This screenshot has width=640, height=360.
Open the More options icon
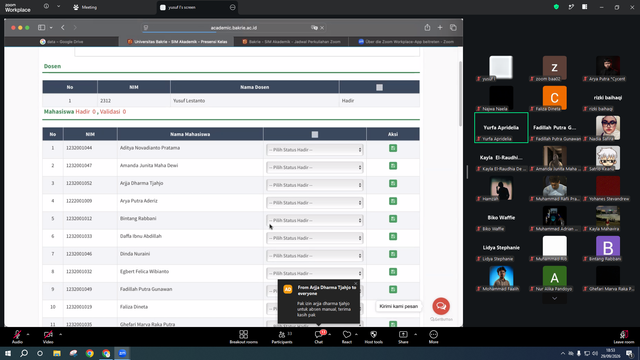433,335
